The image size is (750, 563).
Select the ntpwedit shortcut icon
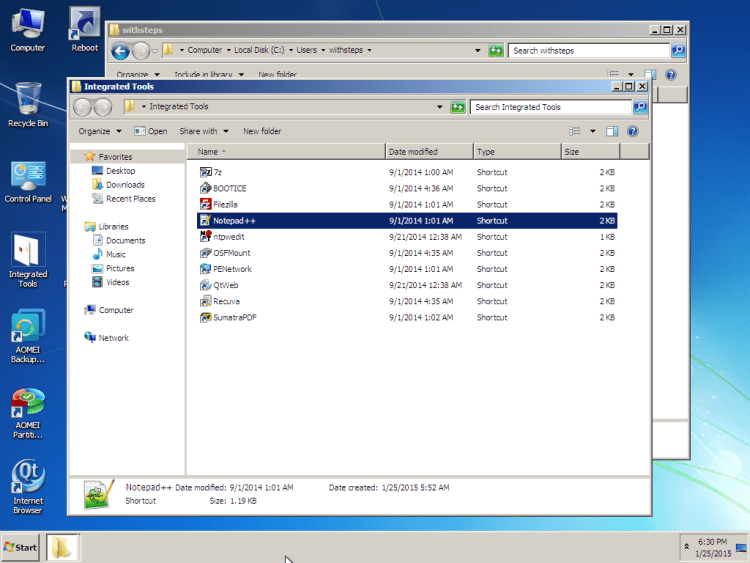(x=206, y=237)
